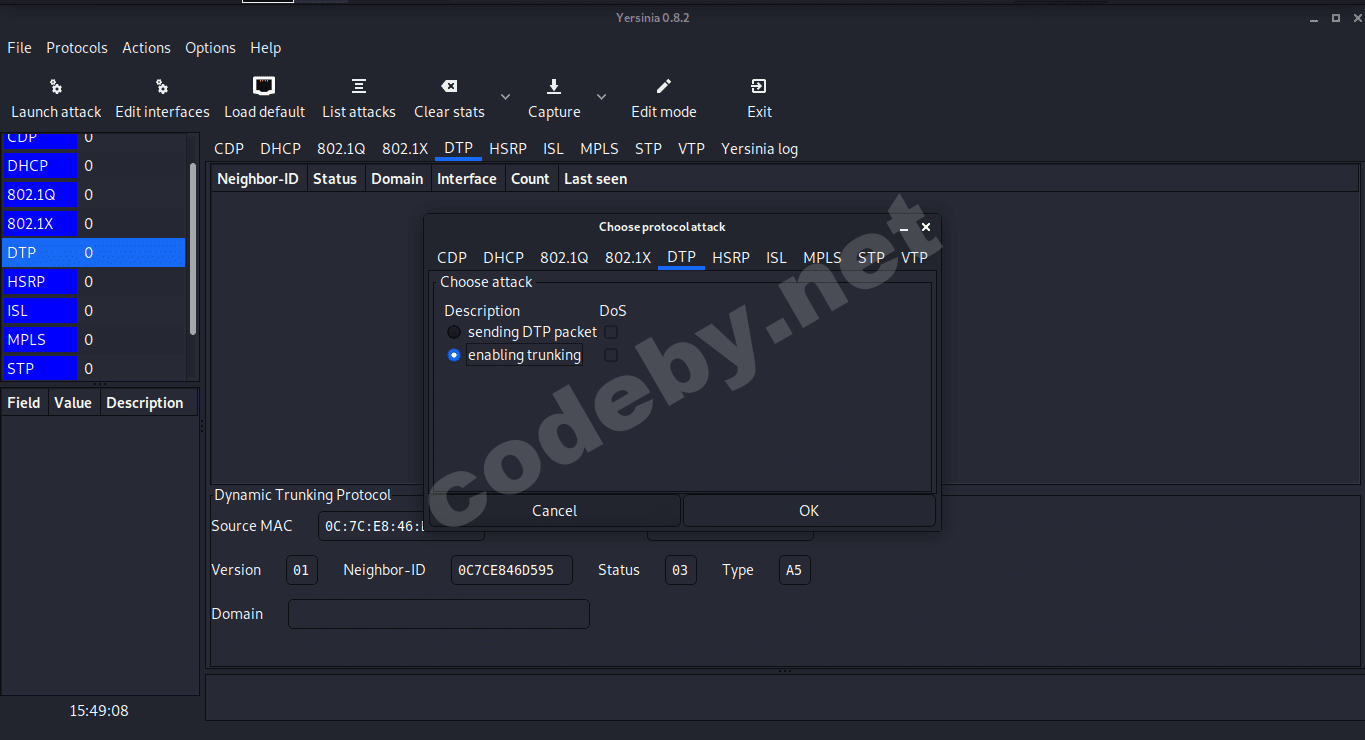Open the Capture dropdown arrow

point(600,96)
